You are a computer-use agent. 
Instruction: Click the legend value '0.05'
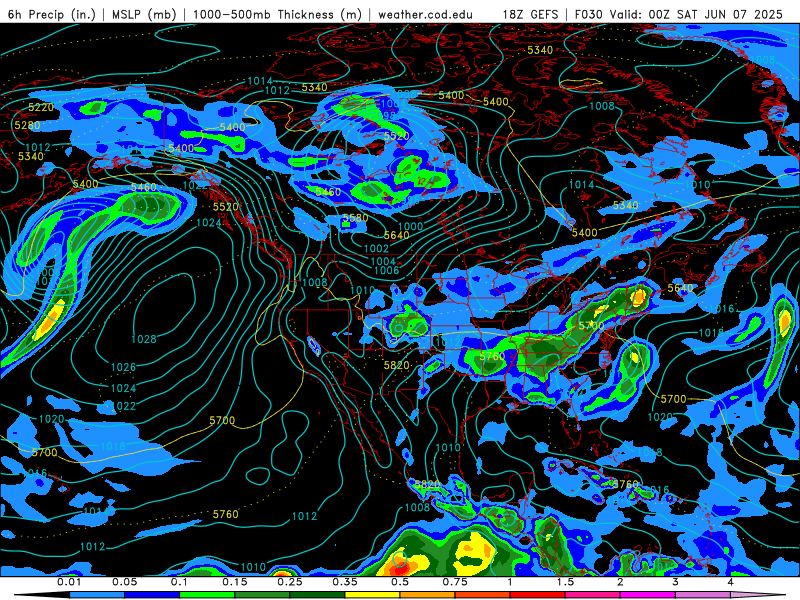[124, 582]
